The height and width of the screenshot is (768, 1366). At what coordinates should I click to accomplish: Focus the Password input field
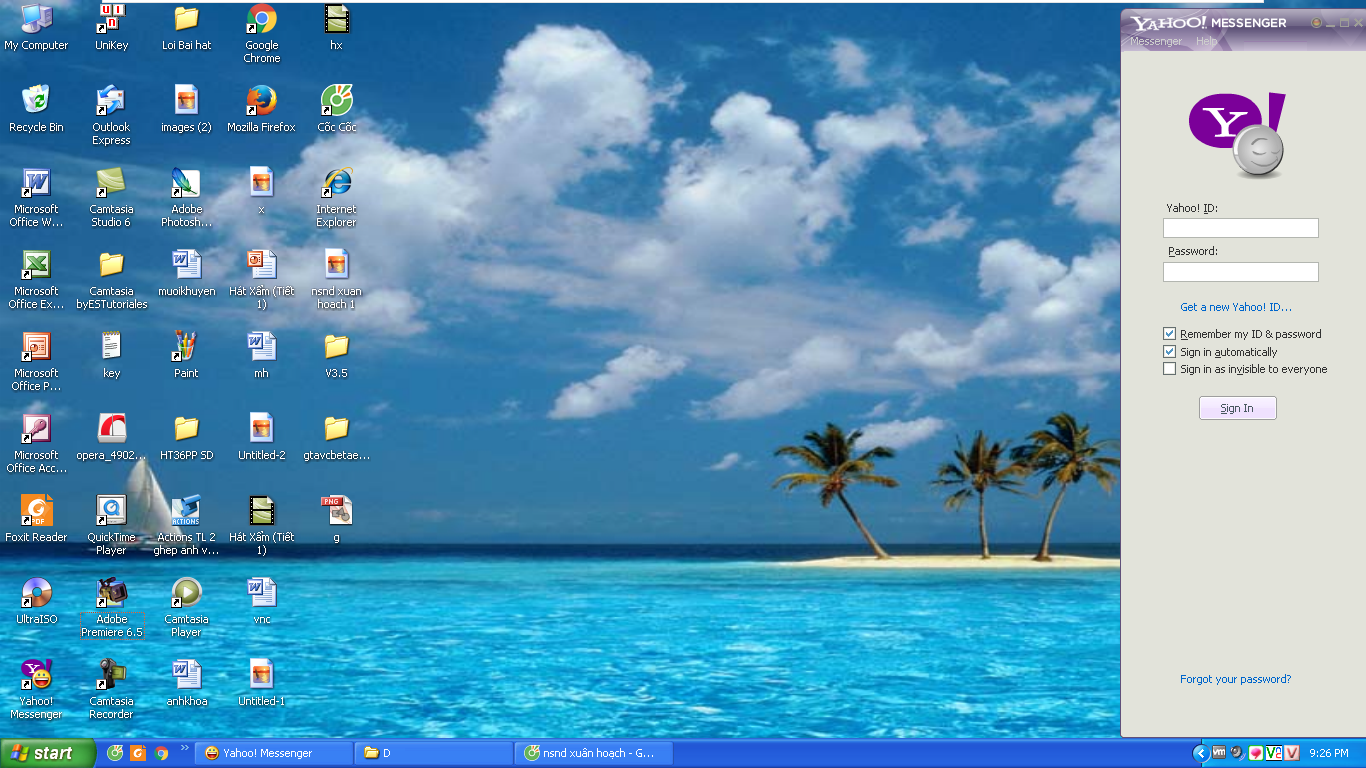coord(1240,272)
